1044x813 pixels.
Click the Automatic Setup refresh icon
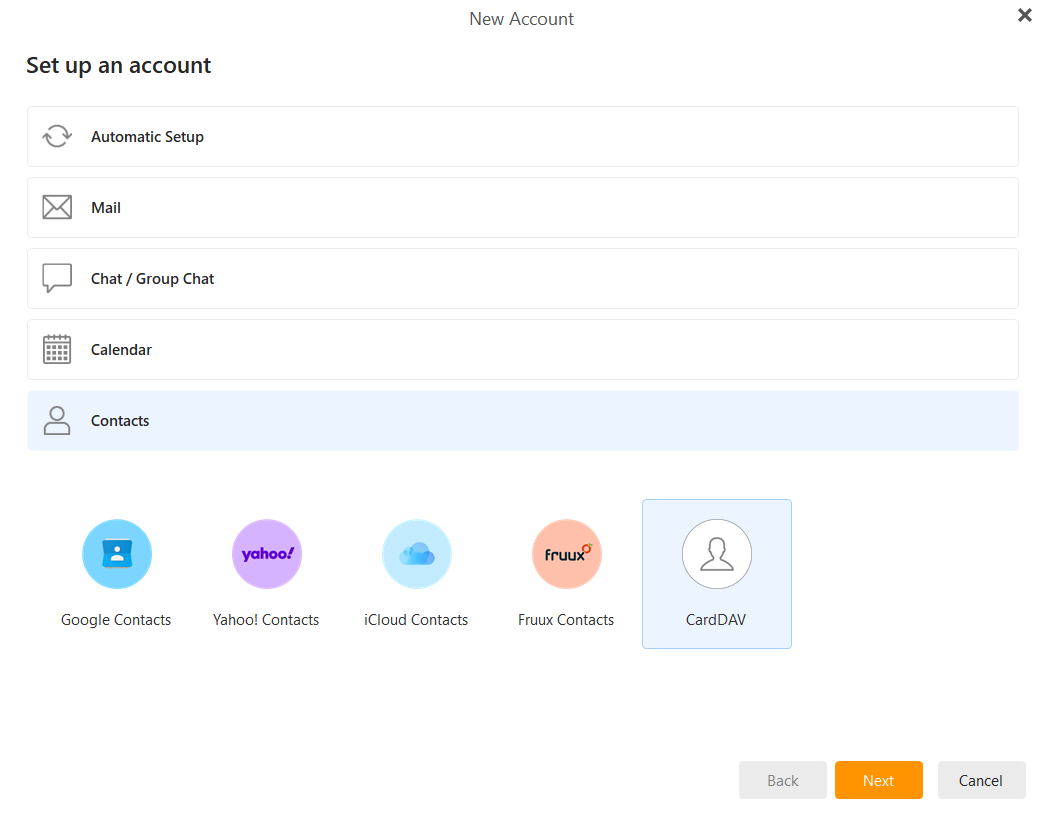(57, 135)
